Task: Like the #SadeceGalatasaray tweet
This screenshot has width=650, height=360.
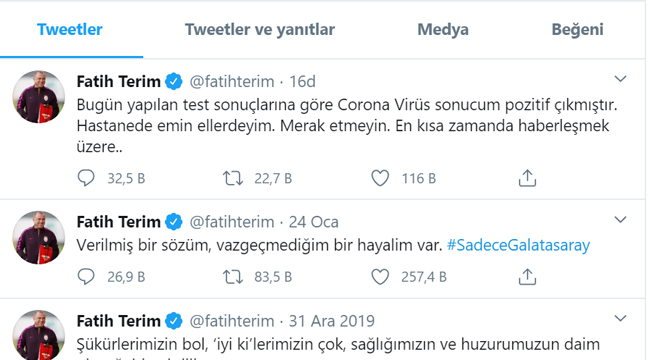Action: pos(380,277)
